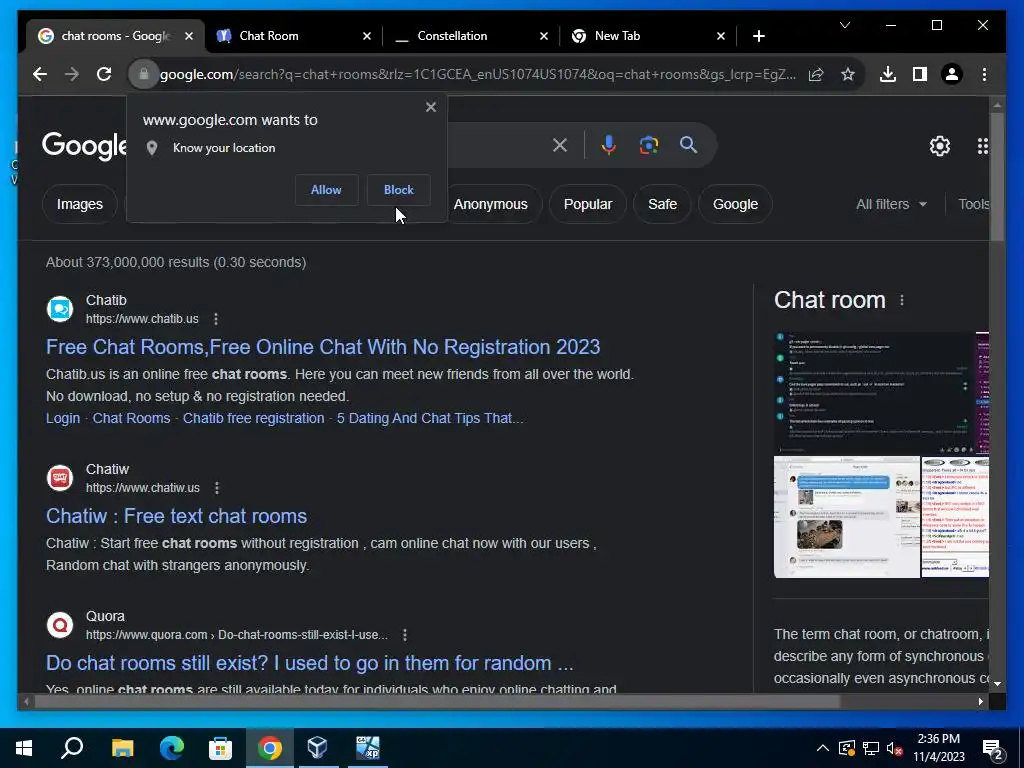
Task: Open the Chrome three-dot menu
Action: (984, 74)
